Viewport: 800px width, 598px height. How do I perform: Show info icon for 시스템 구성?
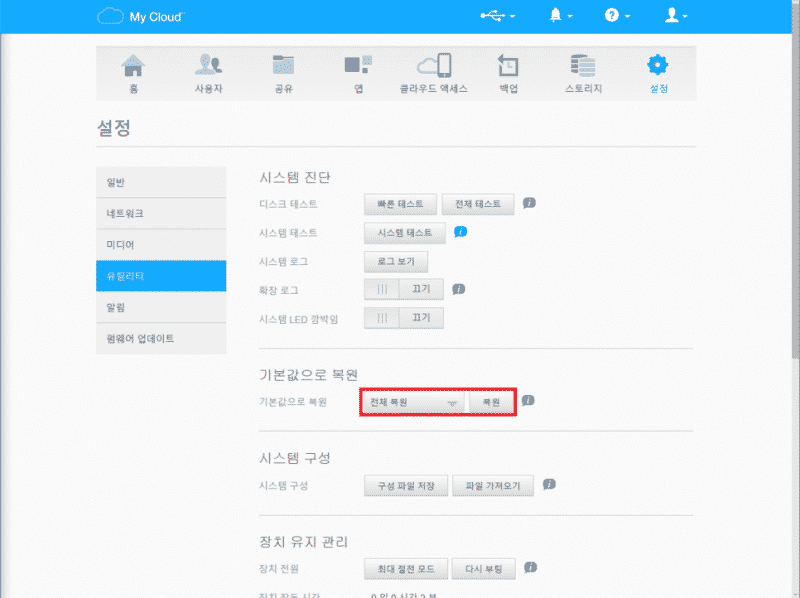point(549,484)
